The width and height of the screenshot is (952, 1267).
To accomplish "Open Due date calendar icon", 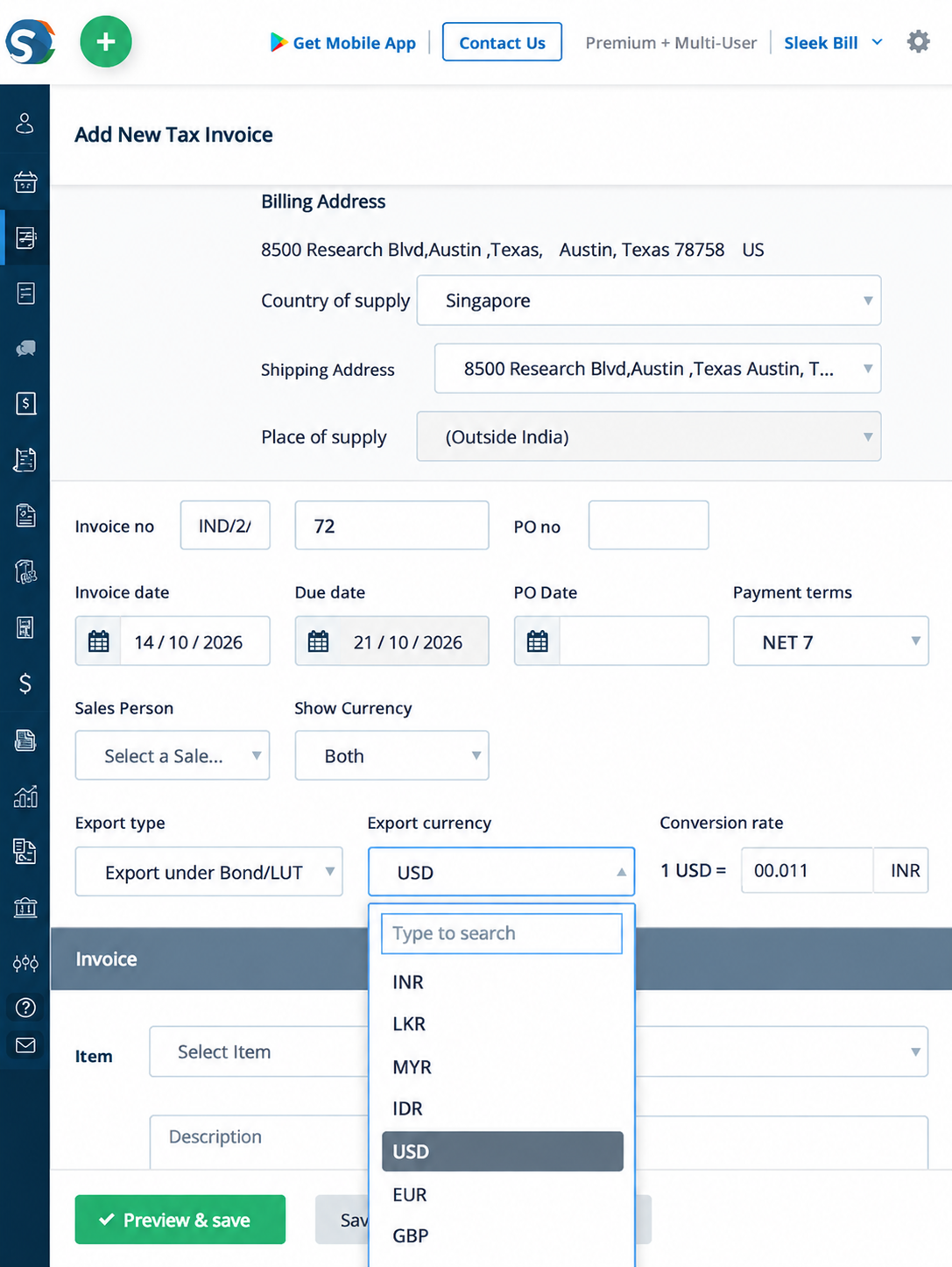I will click(x=318, y=641).
